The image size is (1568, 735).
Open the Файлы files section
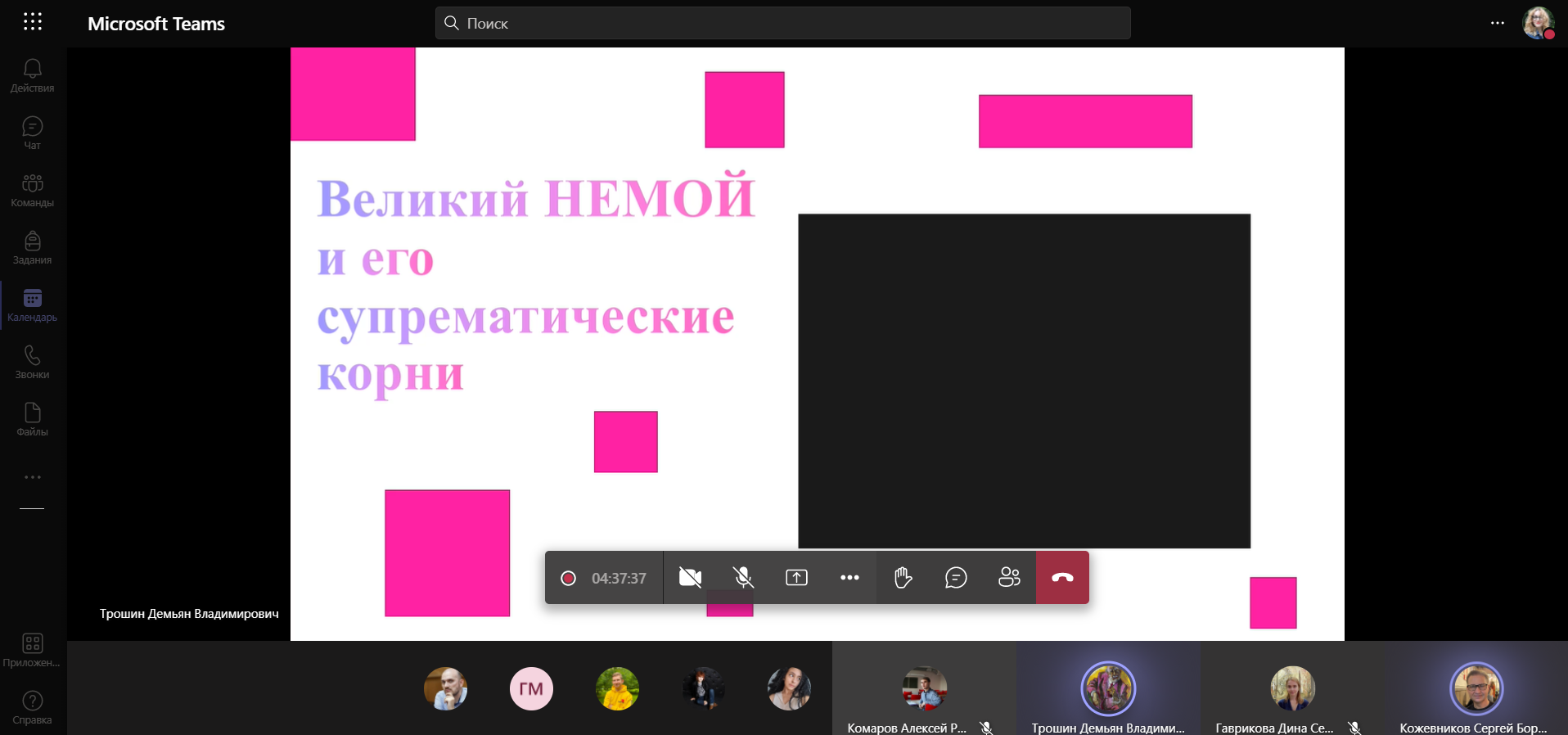tap(33, 419)
